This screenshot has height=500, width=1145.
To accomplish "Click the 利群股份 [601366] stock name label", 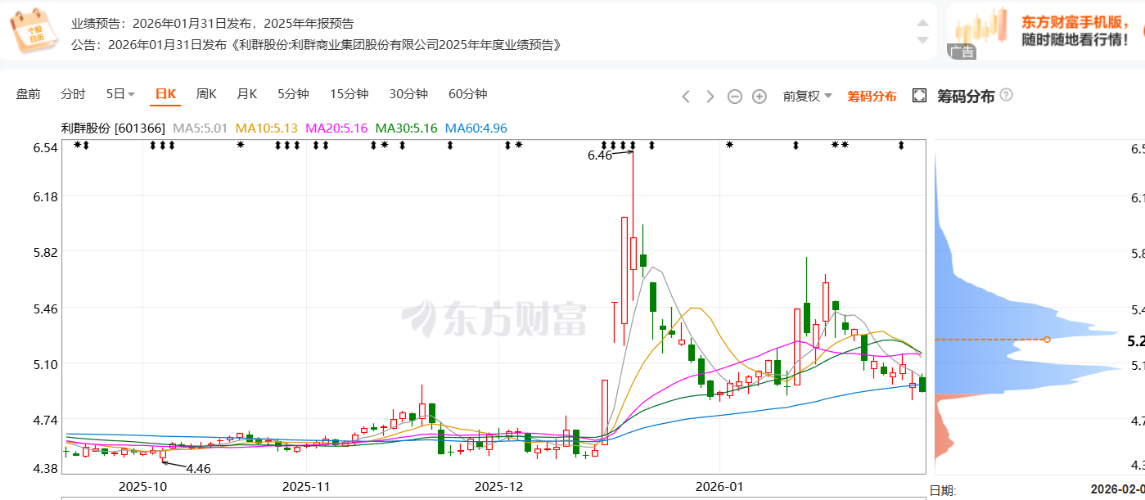I will (x=114, y=128).
